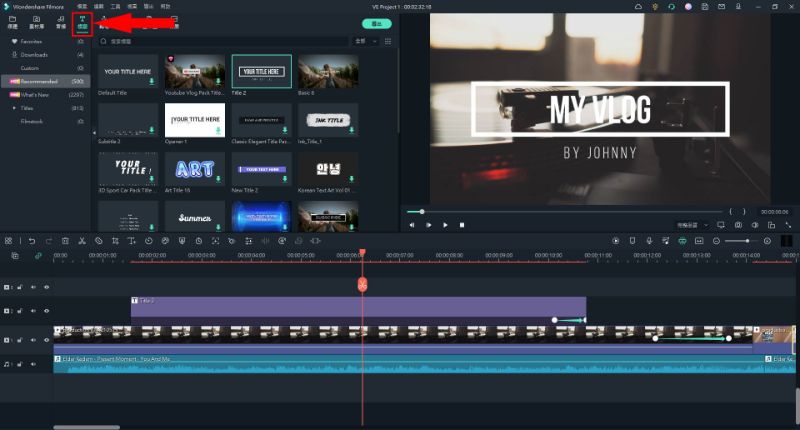Viewport: 800px width, 430px height.
Task: Open the Duration clock icon
Action: (198, 241)
